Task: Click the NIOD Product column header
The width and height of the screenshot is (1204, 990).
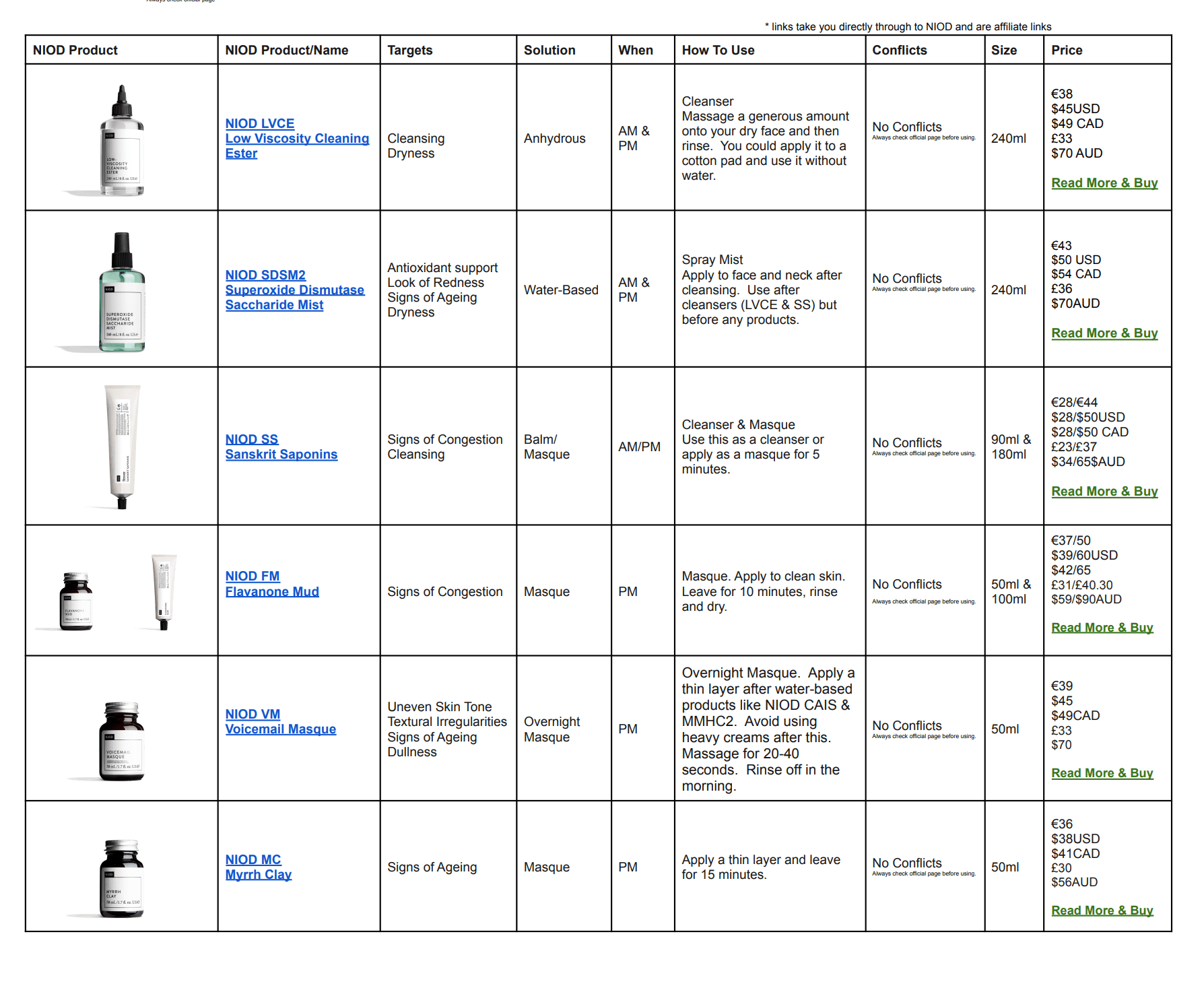Action: click(75, 51)
